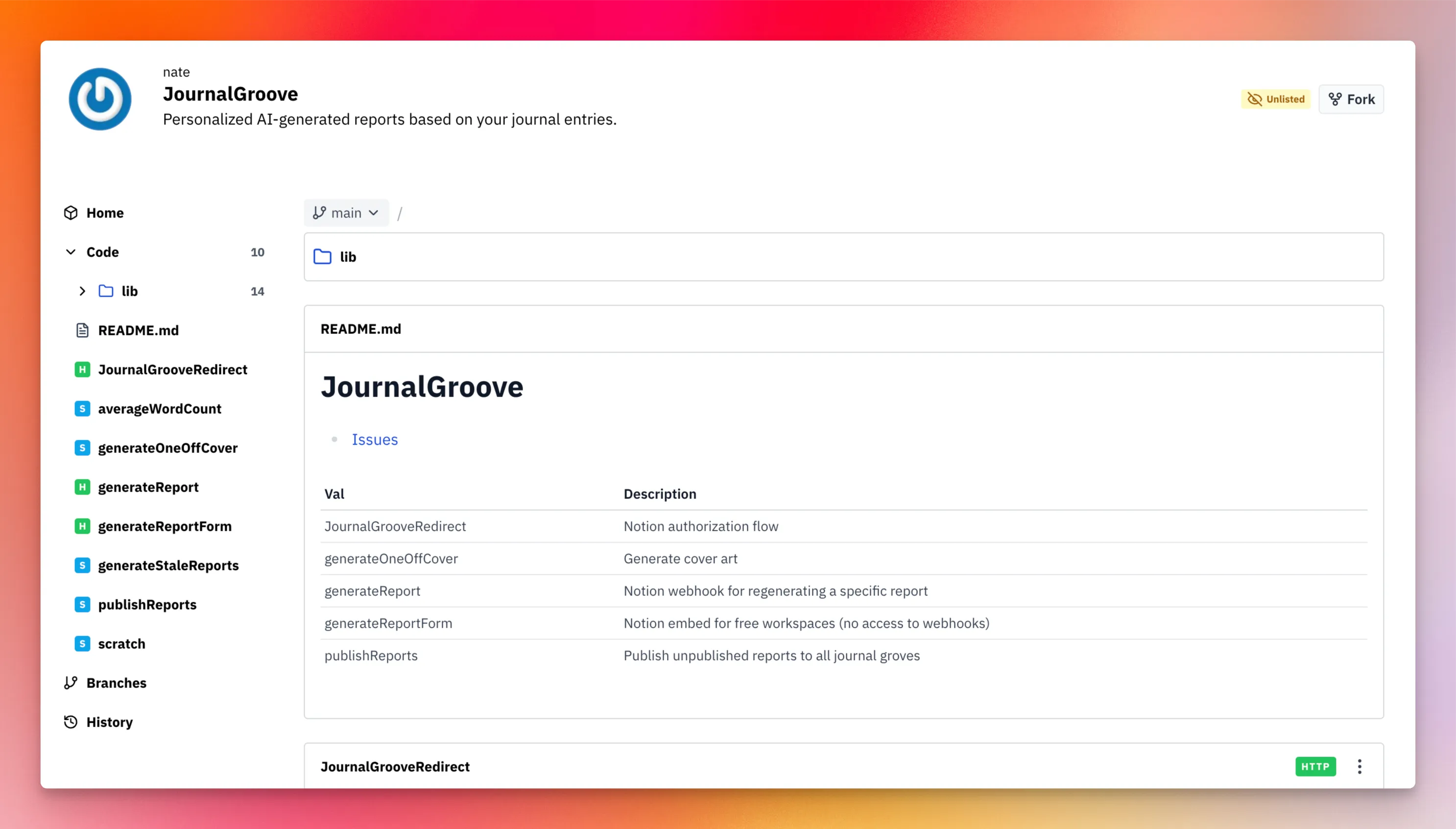This screenshot has width=1456, height=829.
Task: Open JournalGrooveRedirect HTTP val in the sidebar
Action: point(172,370)
